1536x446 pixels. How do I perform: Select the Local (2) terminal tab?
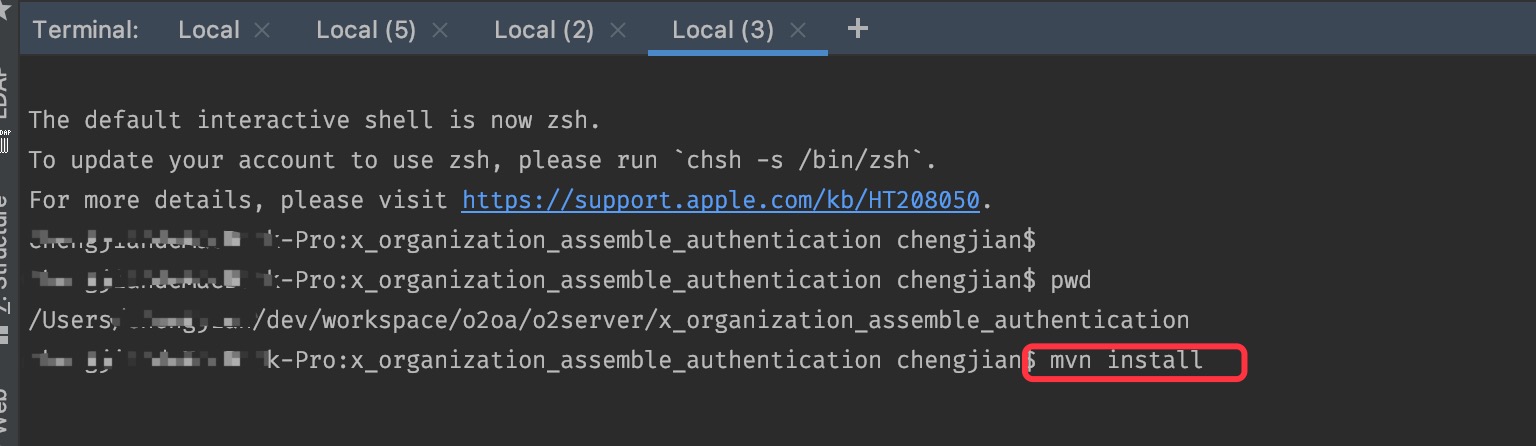(543, 30)
